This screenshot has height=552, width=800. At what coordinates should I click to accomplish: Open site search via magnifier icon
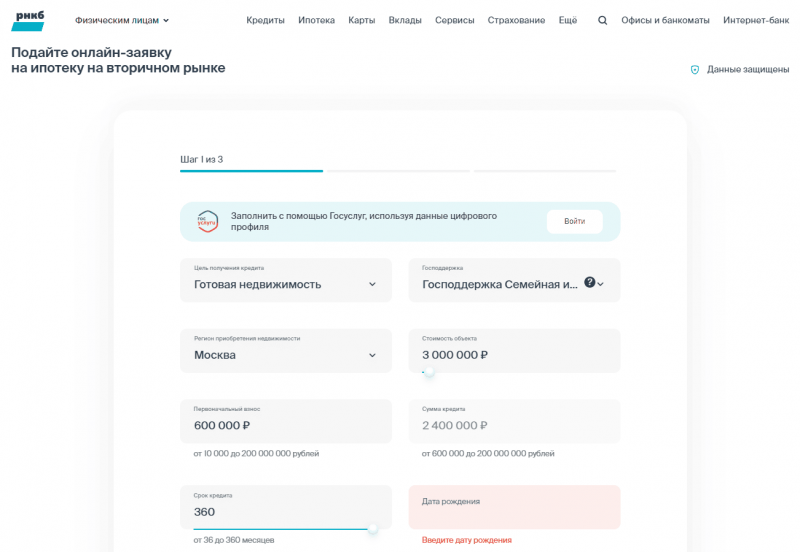602,20
